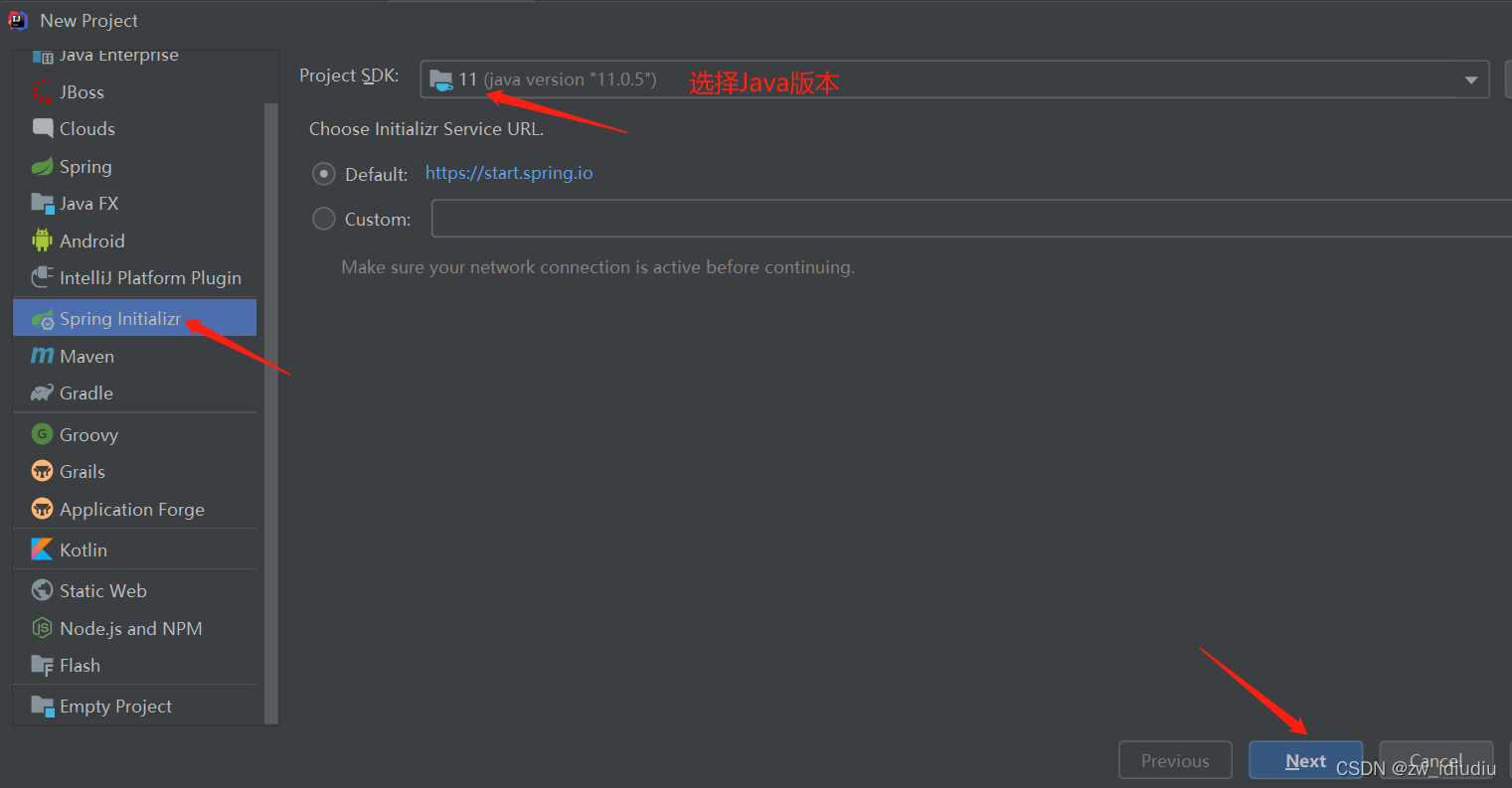Screen dimensions: 1512x788
Task: Click the Java Enterprise icon
Action: click(43, 57)
